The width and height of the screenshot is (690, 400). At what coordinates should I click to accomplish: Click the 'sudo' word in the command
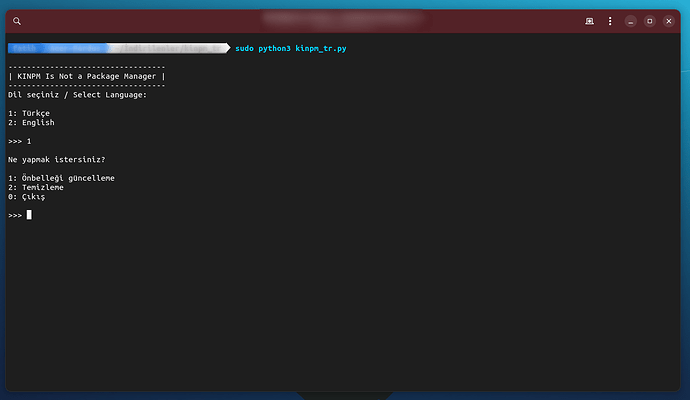coord(245,48)
